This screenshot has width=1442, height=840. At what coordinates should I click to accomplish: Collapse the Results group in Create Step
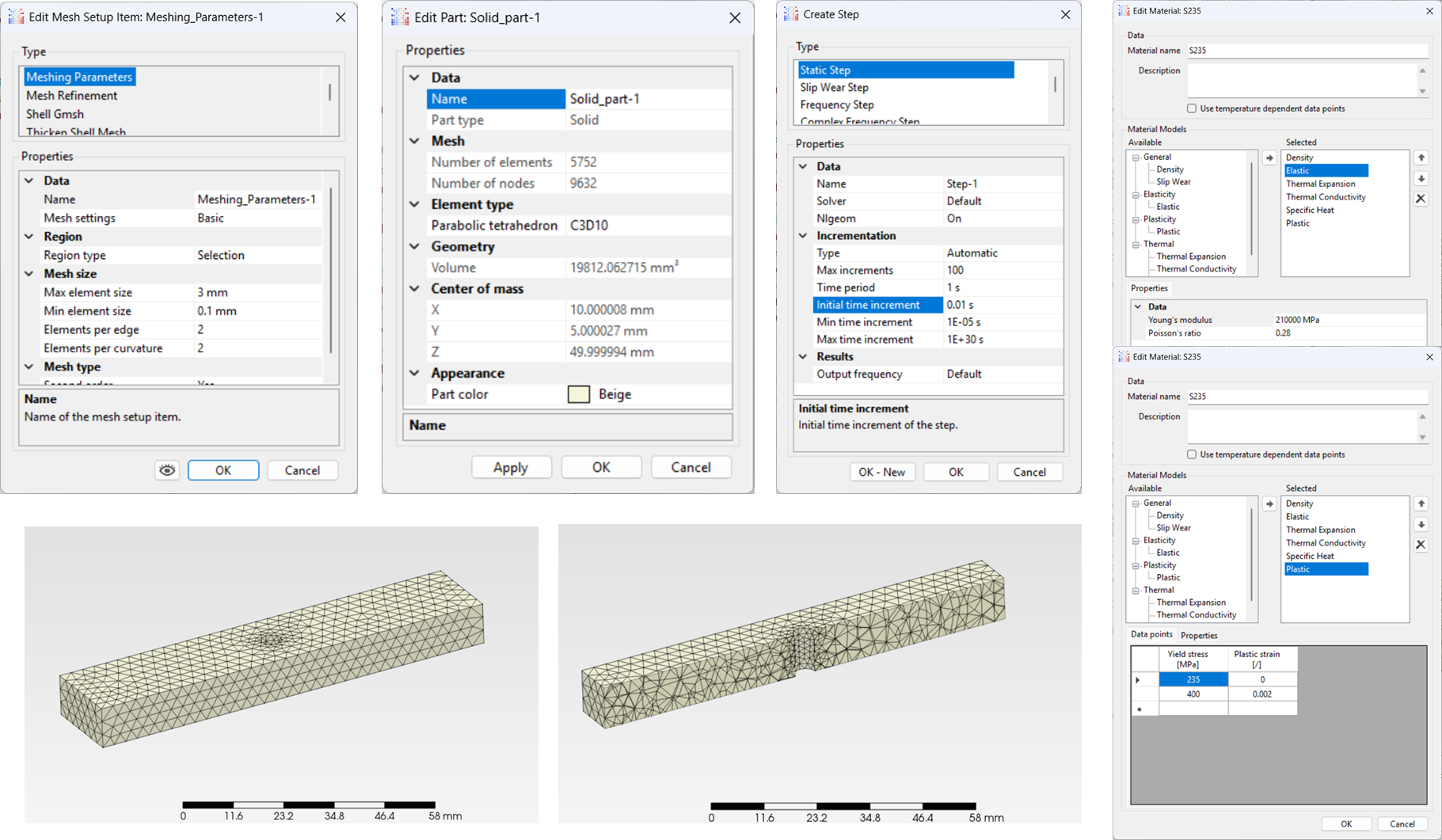(x=803, y=357)
